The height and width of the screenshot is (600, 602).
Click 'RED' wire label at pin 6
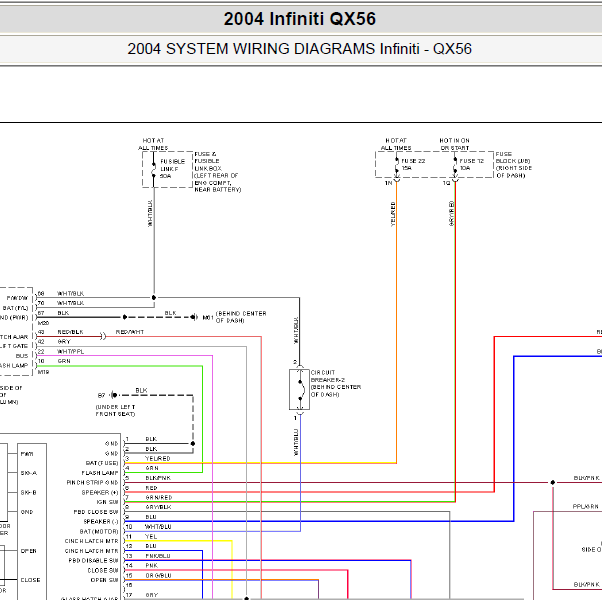151,488
